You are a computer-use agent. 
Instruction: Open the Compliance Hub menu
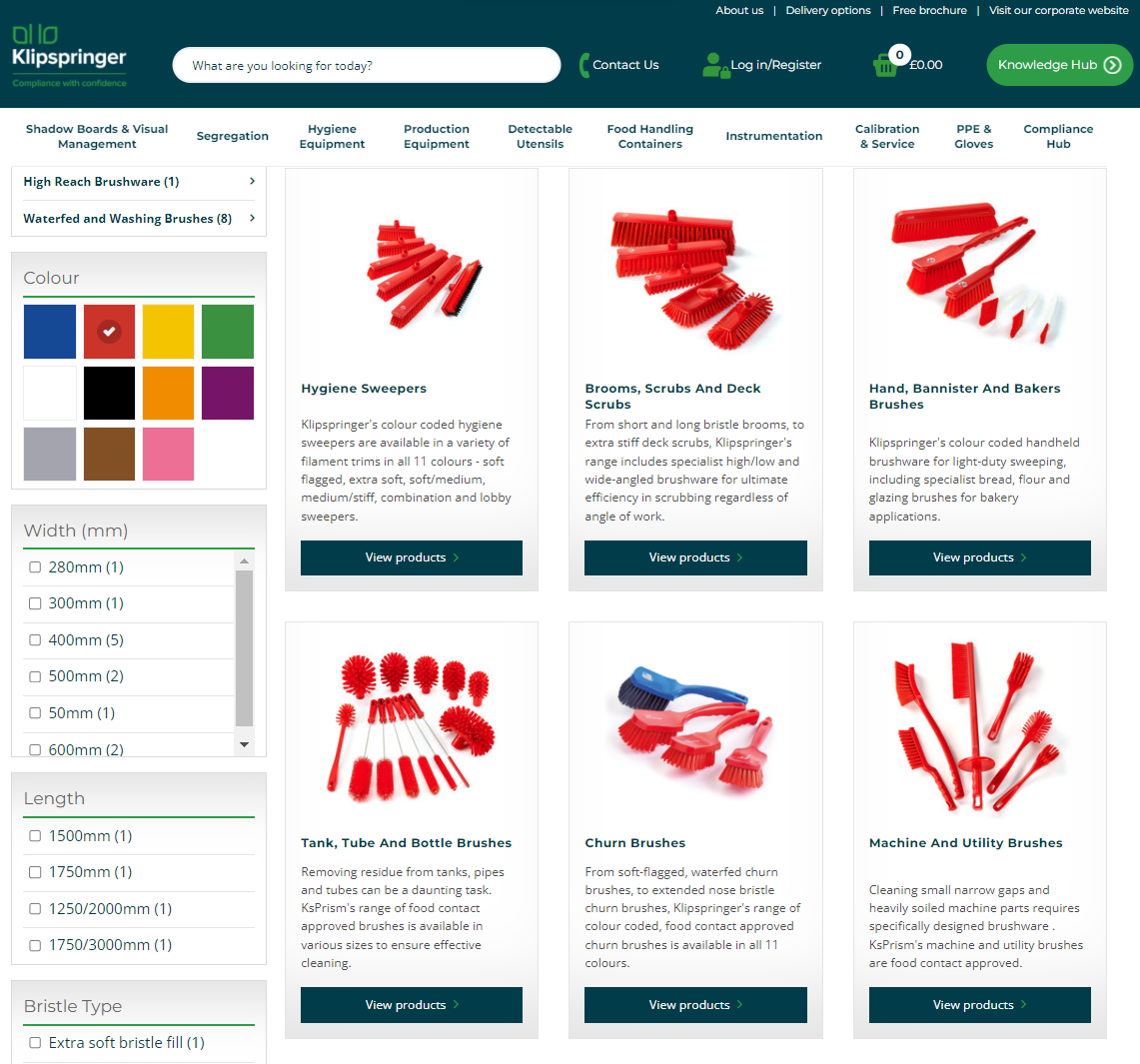(x=1059, y=137)
